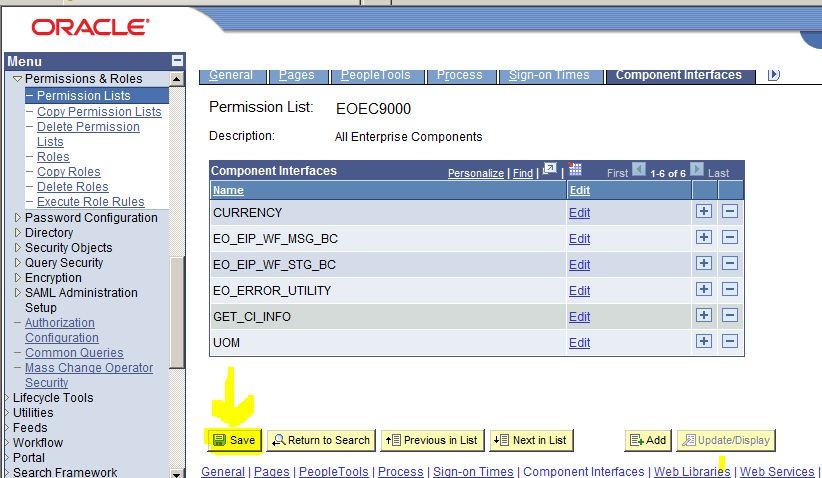
Task: Show more tabs arrow after Component Interfaces
Action: (x=773, y=75)
